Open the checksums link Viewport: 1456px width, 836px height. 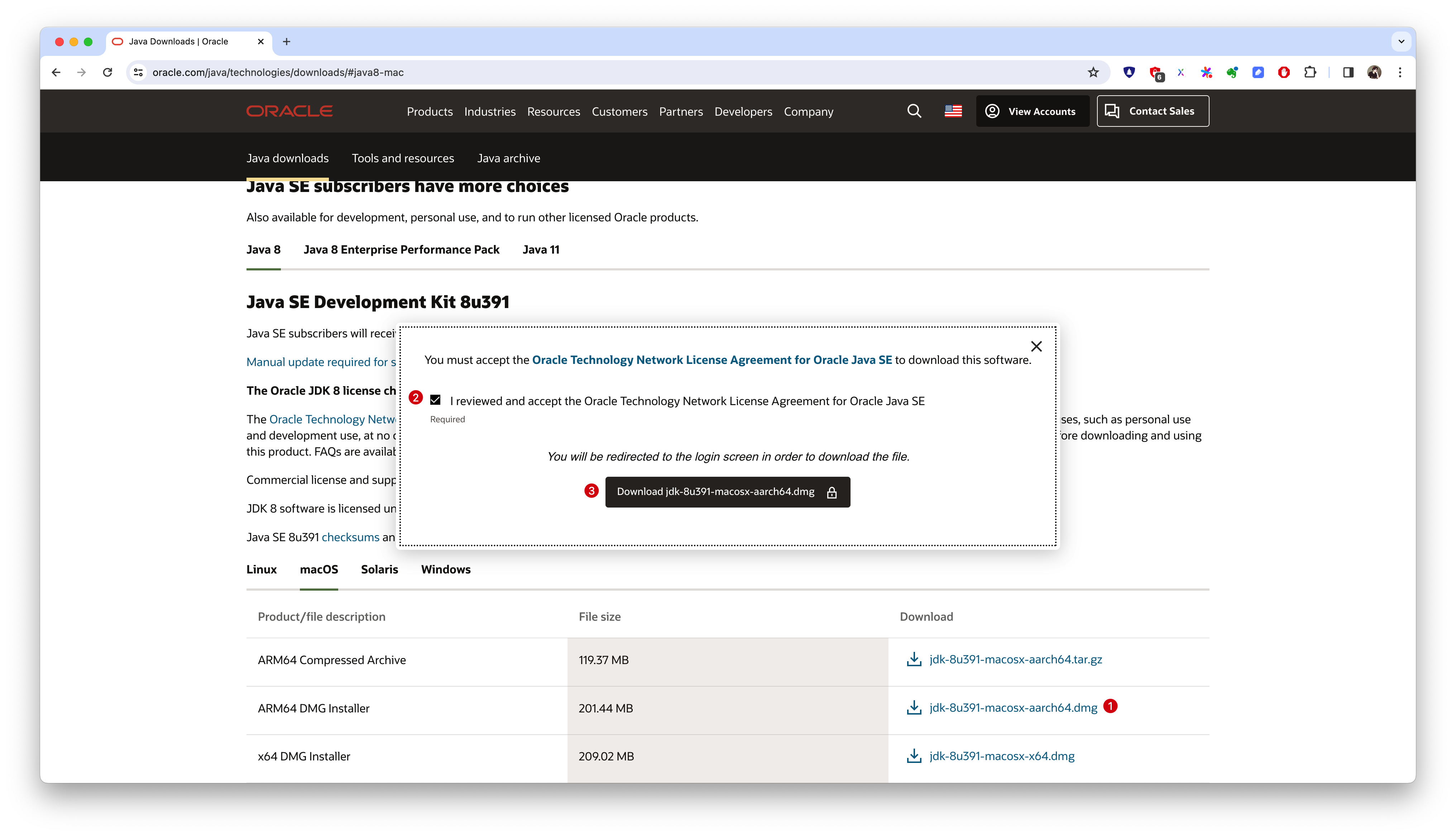[350, 537]
